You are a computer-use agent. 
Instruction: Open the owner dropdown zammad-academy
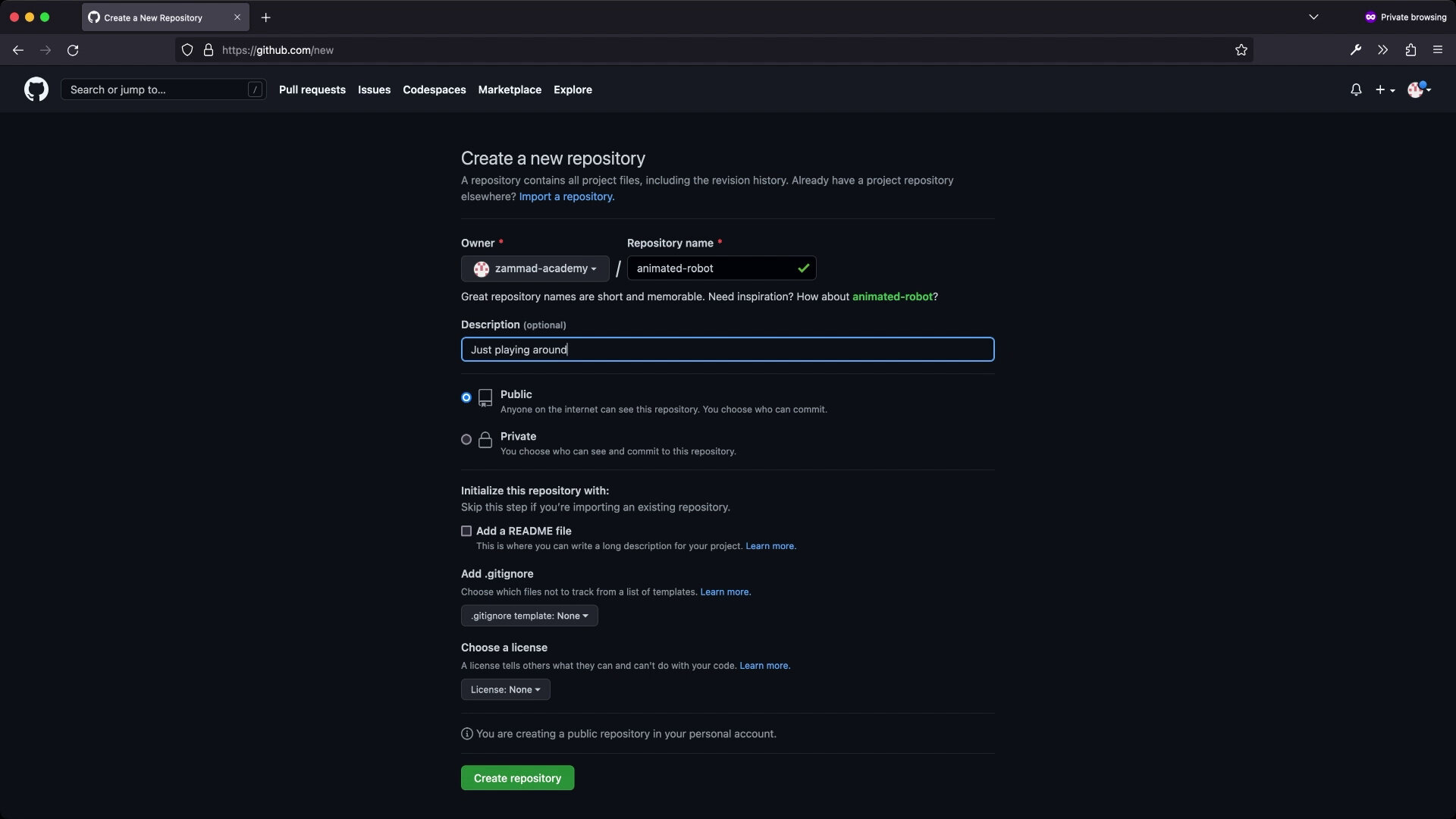(534, 268)
